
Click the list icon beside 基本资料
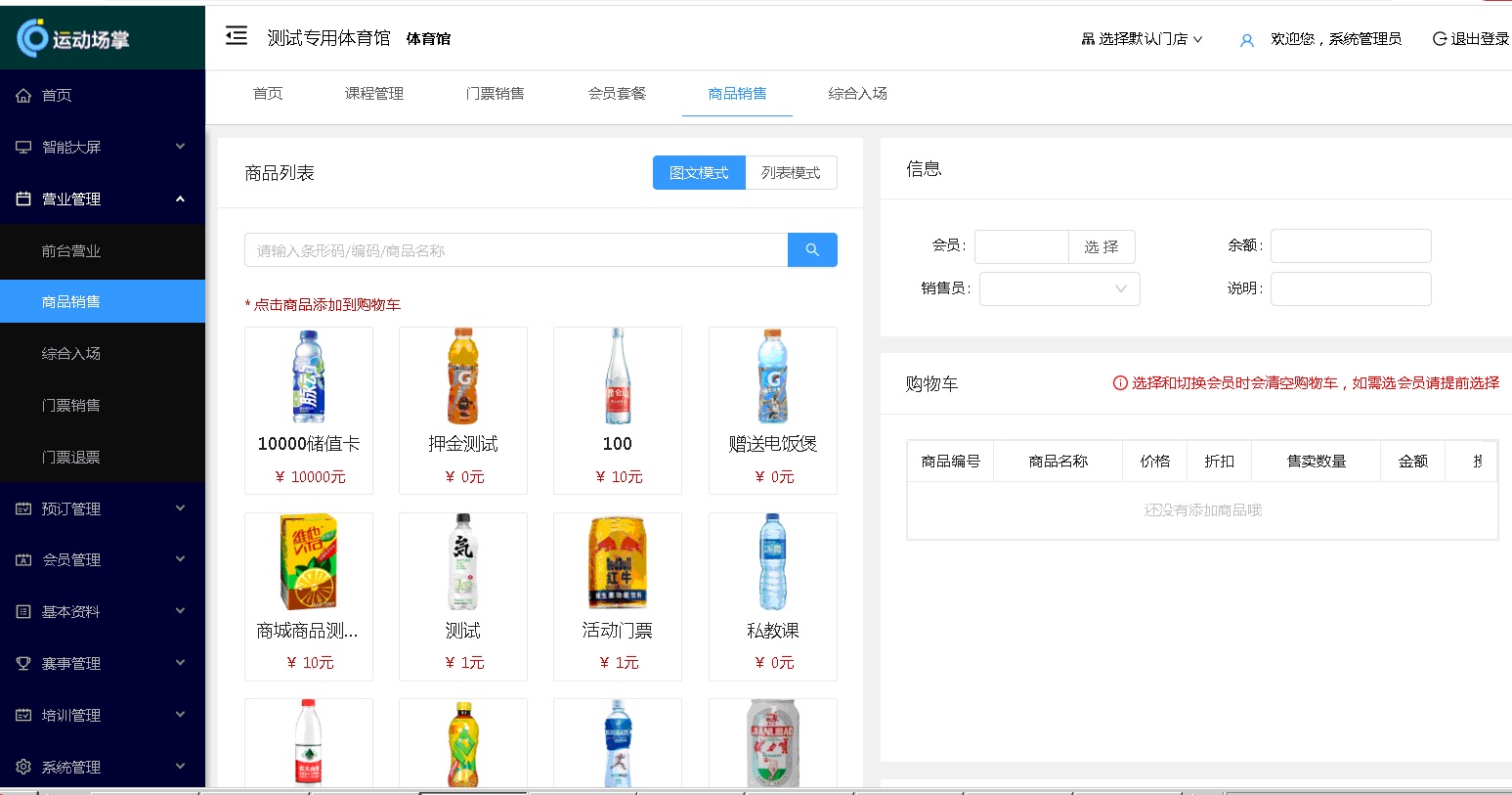tap(23, 611)
